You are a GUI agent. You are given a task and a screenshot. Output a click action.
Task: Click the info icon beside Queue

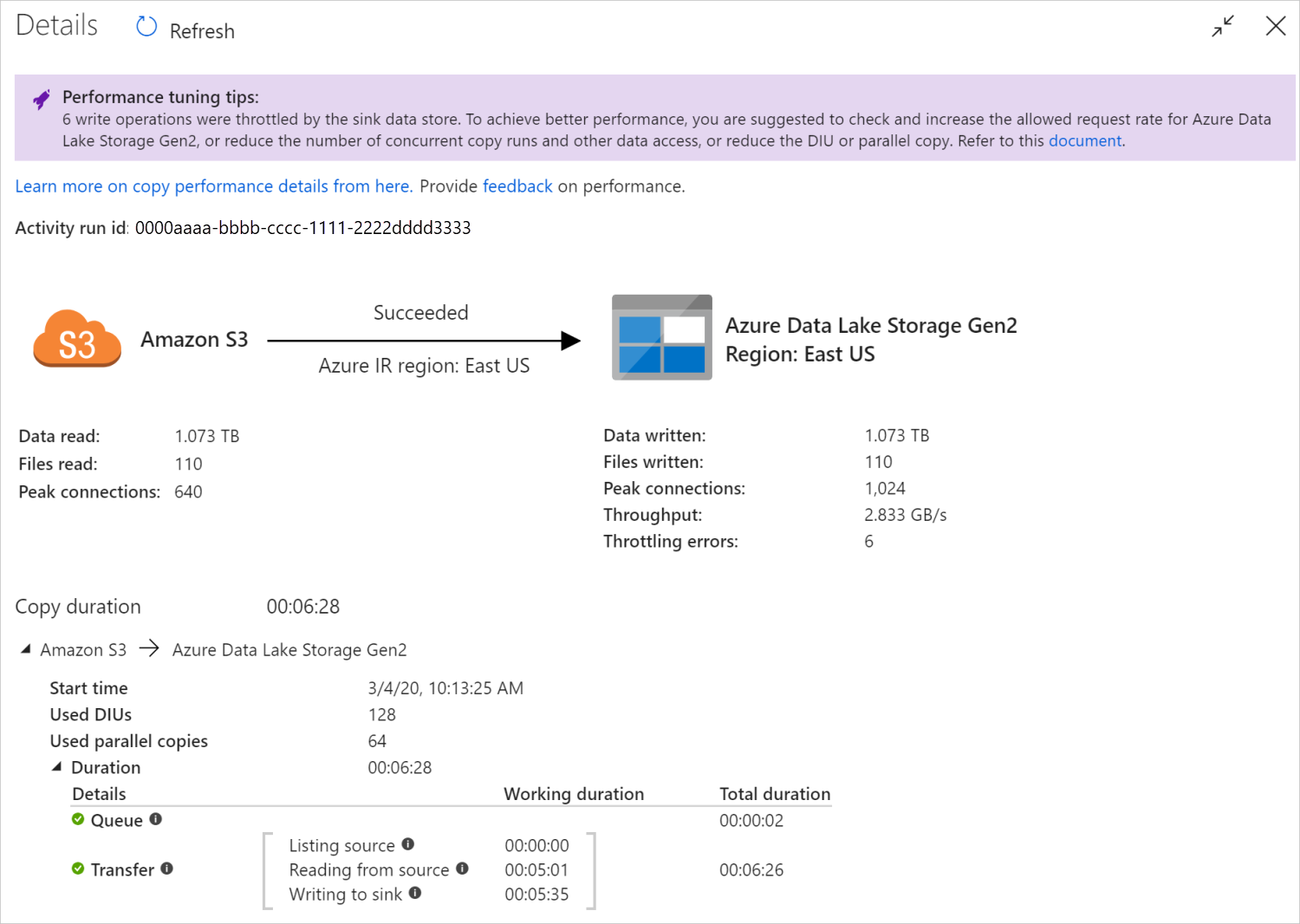(156, 819)
